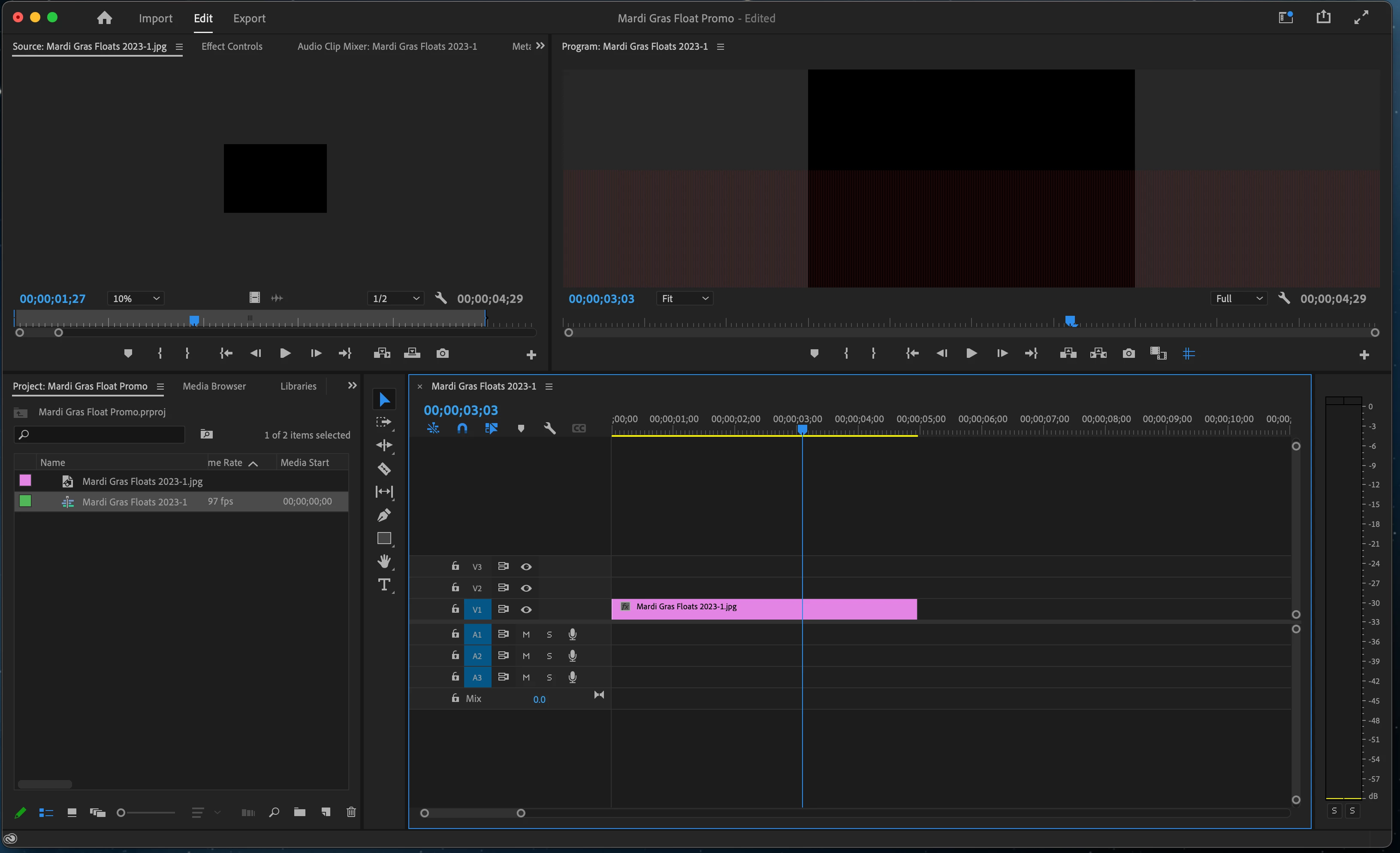Select the Ripple Edit tool
The image size is (1400, 853).
point(384,445)
